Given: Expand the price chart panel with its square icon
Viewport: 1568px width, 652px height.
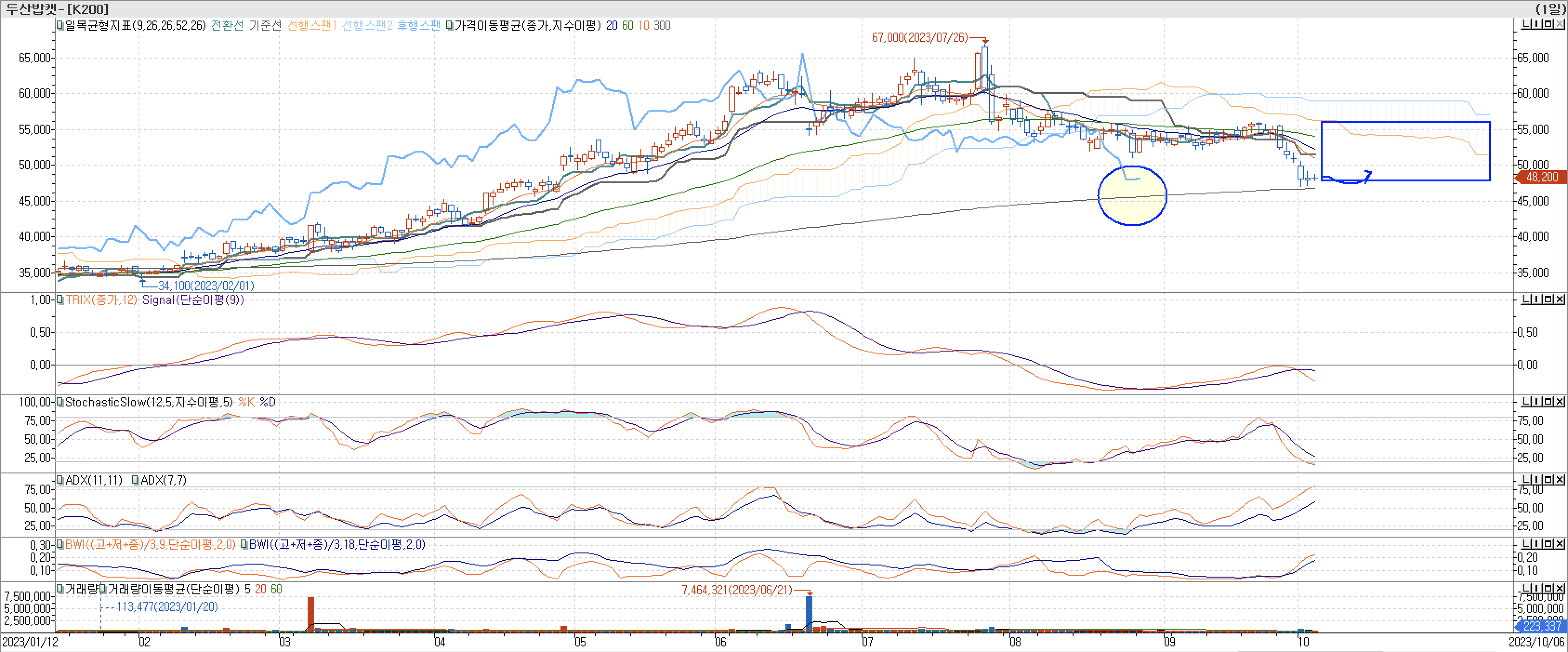Looking at the screenshot, I should tap(1548, 24).
